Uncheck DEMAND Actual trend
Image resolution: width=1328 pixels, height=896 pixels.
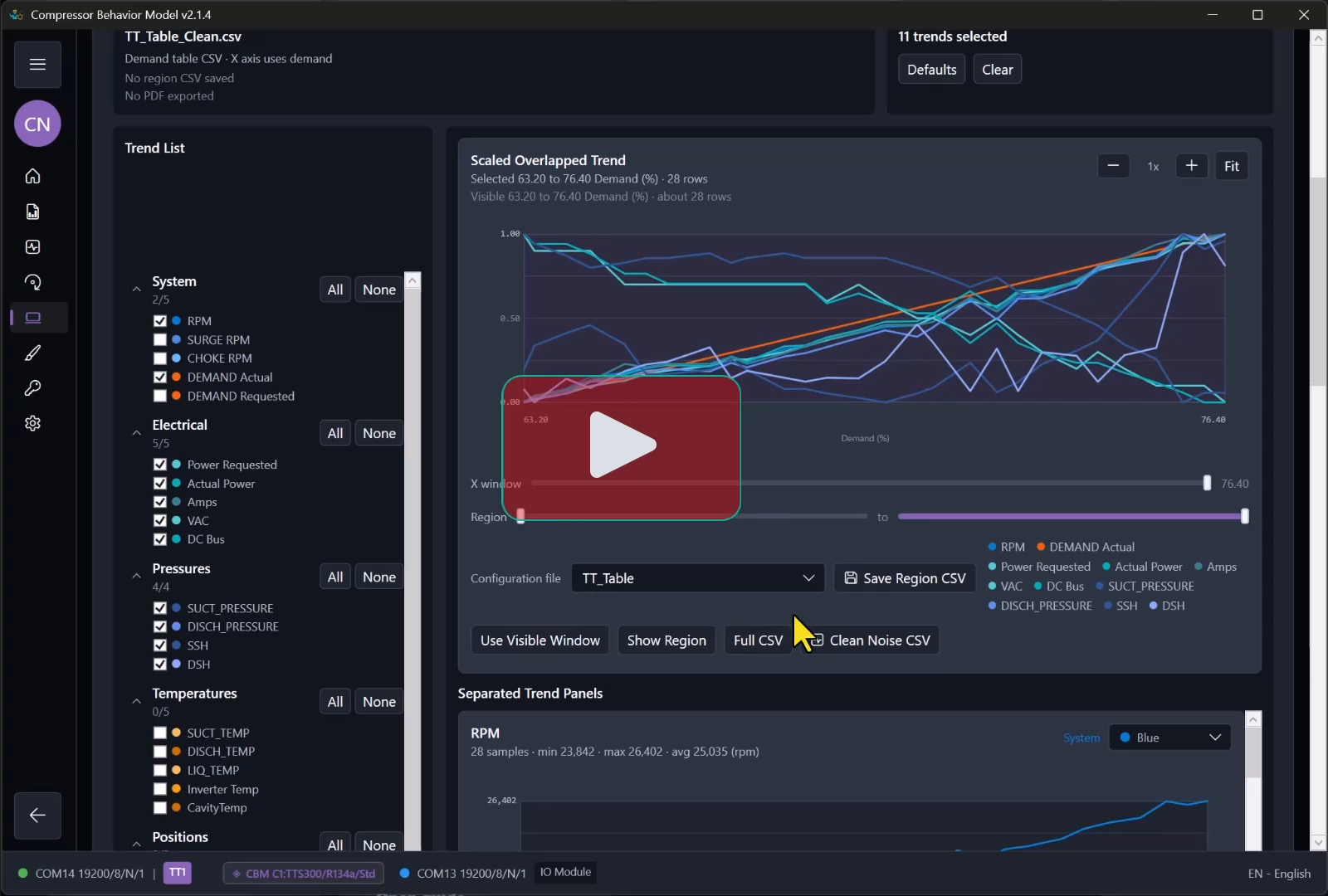click(x=160, y=377)
